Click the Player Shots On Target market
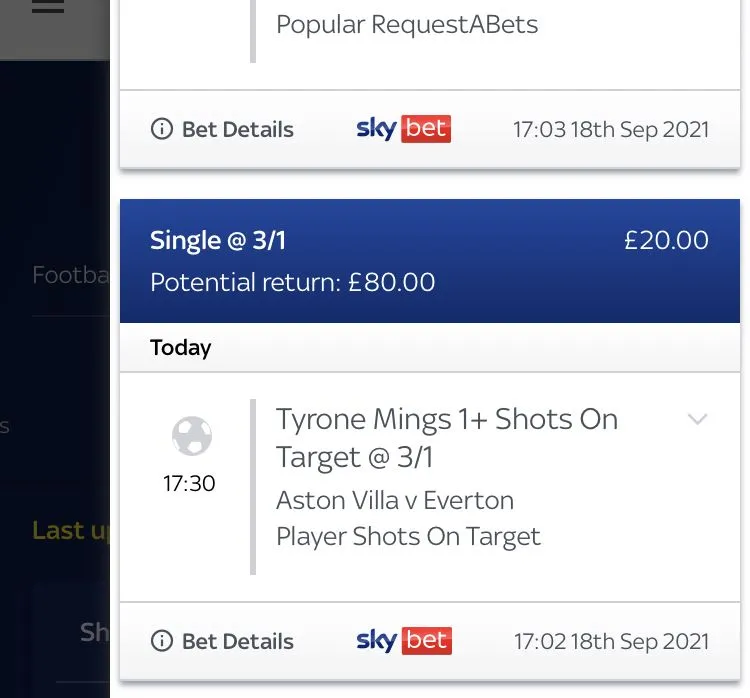 [x=408, y=536]
